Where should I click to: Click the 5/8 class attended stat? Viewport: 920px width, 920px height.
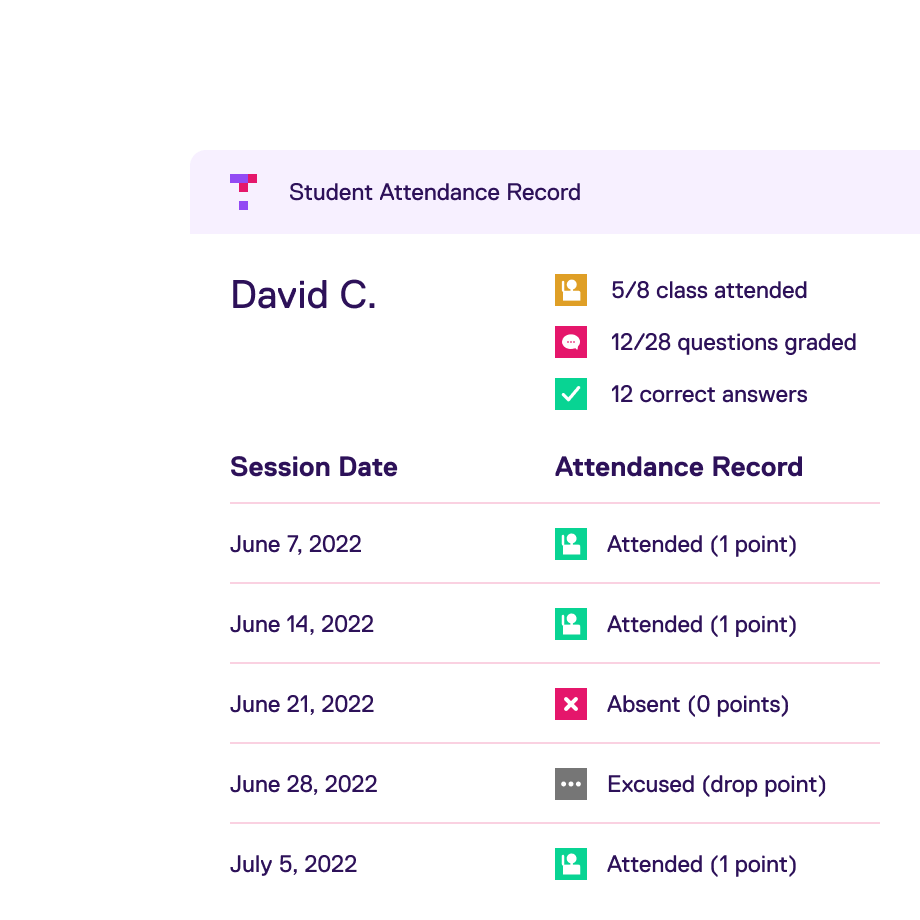(709, 291)
